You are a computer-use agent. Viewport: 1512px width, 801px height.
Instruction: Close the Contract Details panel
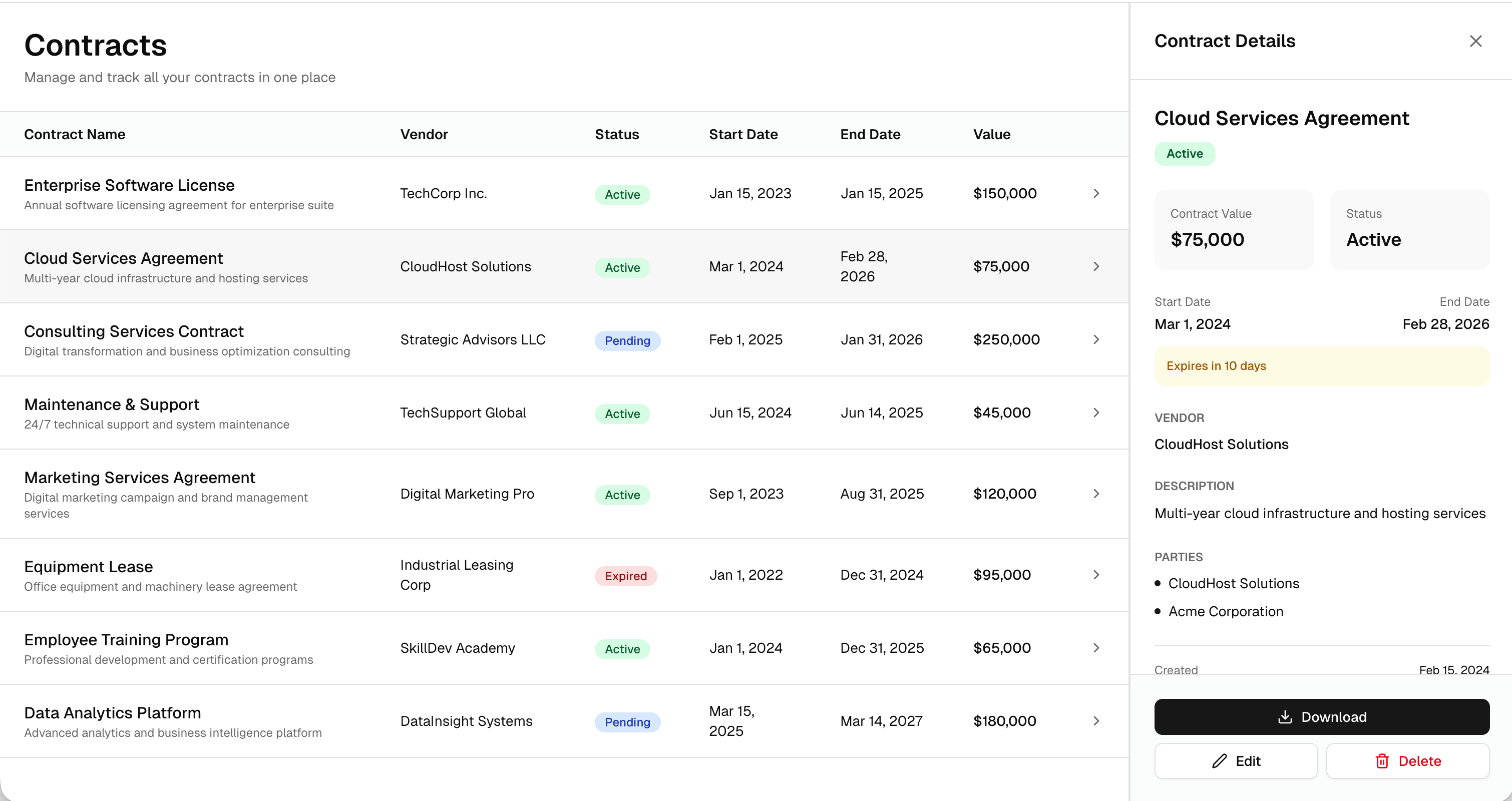1475,41
